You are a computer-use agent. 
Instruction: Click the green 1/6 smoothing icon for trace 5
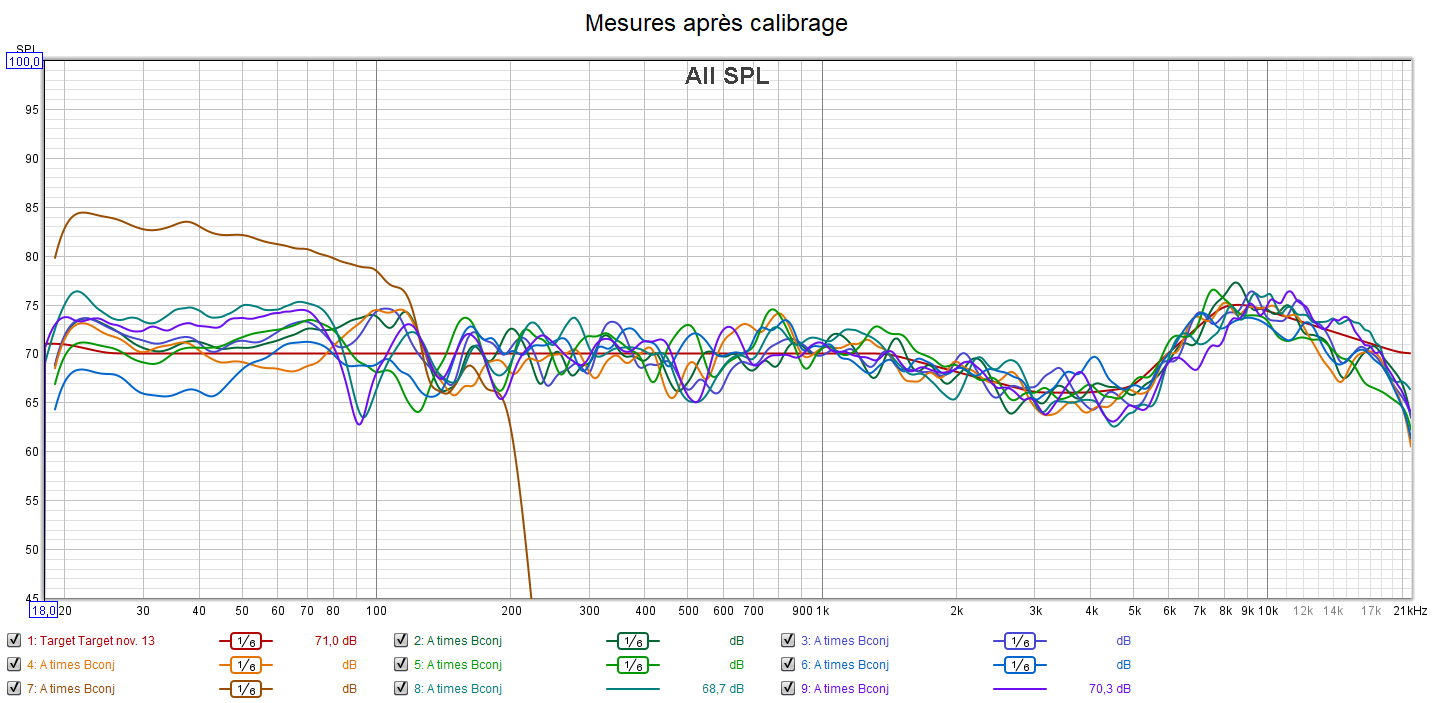(x=632, y=665)
